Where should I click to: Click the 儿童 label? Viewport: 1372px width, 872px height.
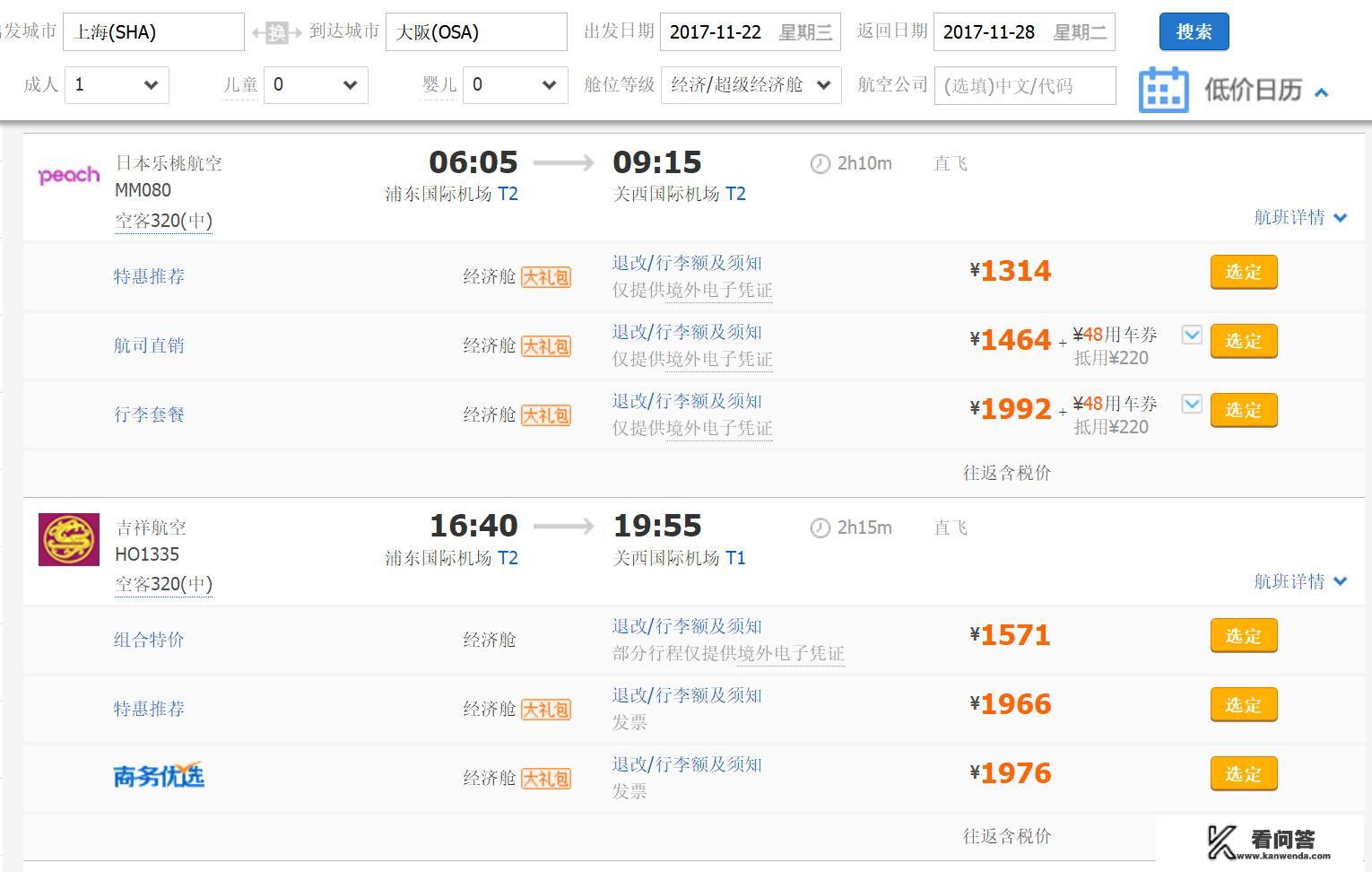click(240, 85)
